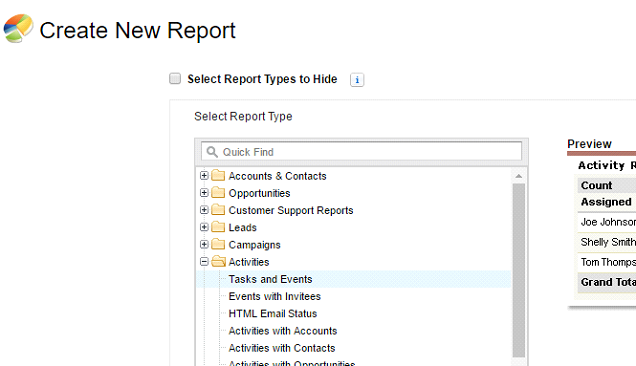Viewport: 636px width, 366px height.
Task: Click the Leads folder icon
Action: pyautogui.click(x=218, y=227)
